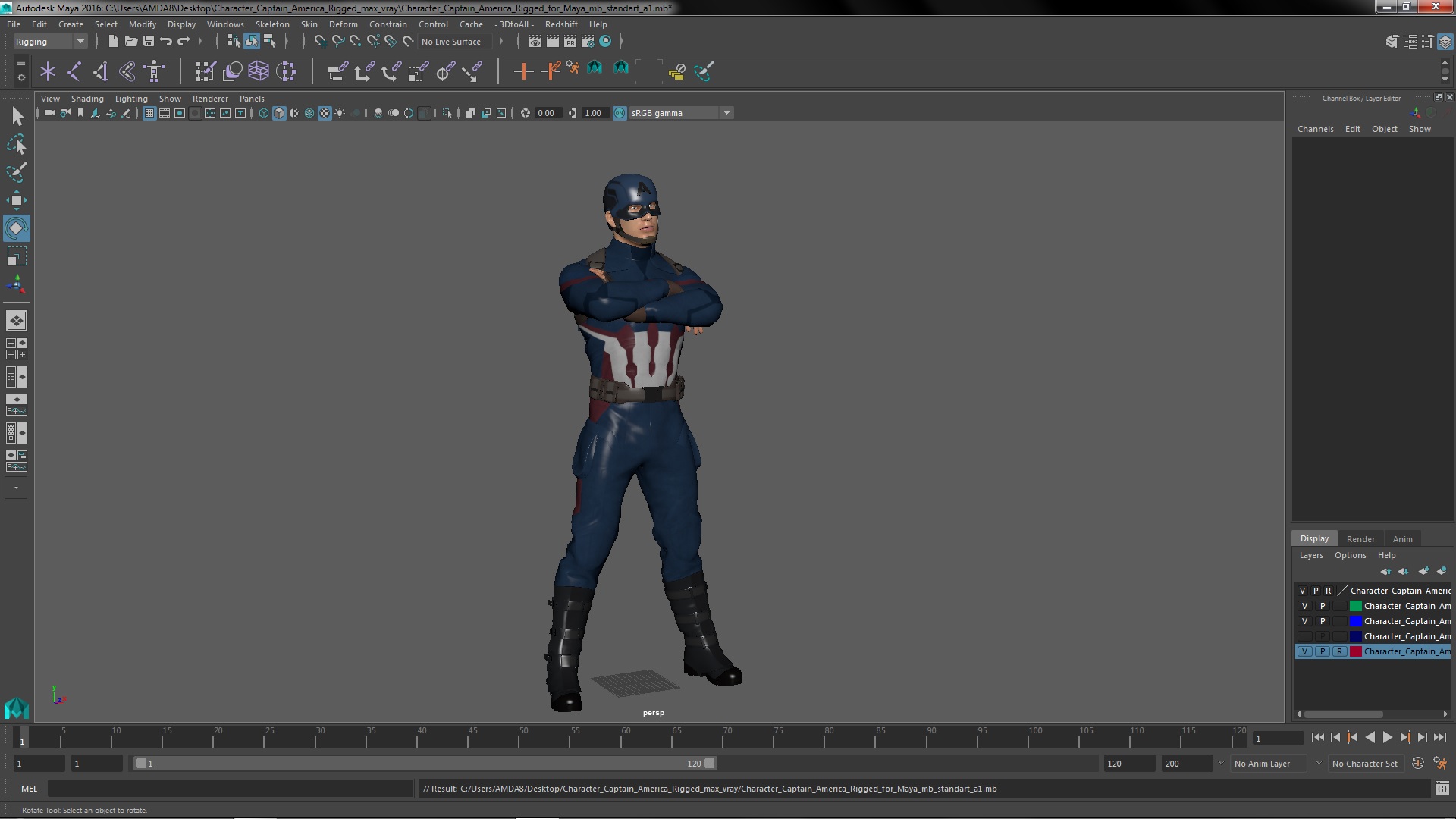Save the scene using the disk icon

(x=149, y=41)
